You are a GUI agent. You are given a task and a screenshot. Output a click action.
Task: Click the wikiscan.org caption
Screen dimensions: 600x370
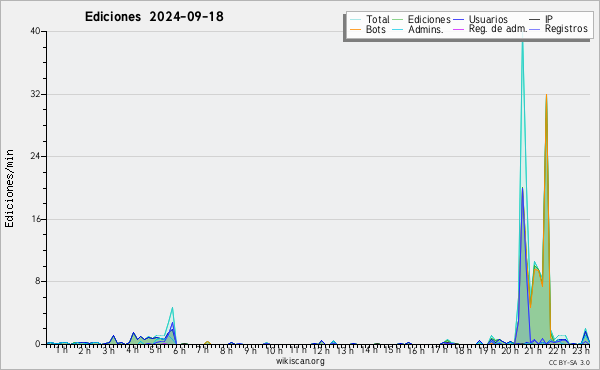[x=300, y=361]
